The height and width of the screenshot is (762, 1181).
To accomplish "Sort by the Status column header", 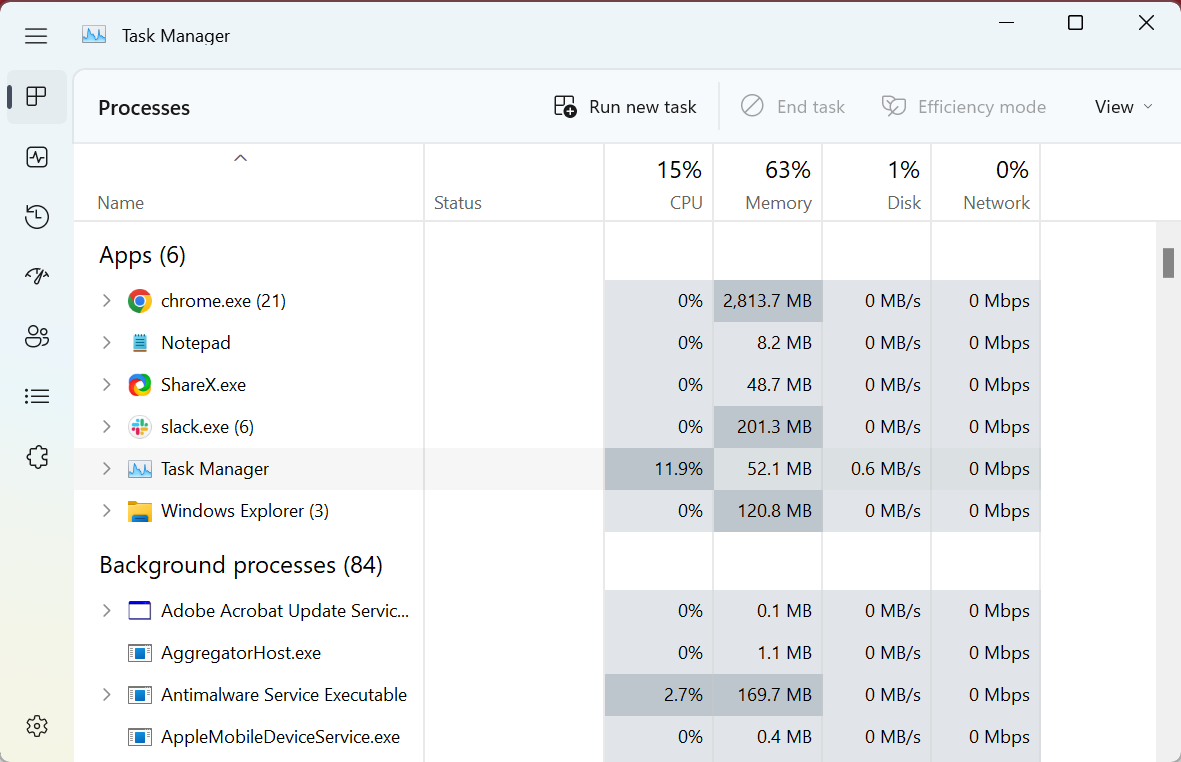I will (514, 183).
